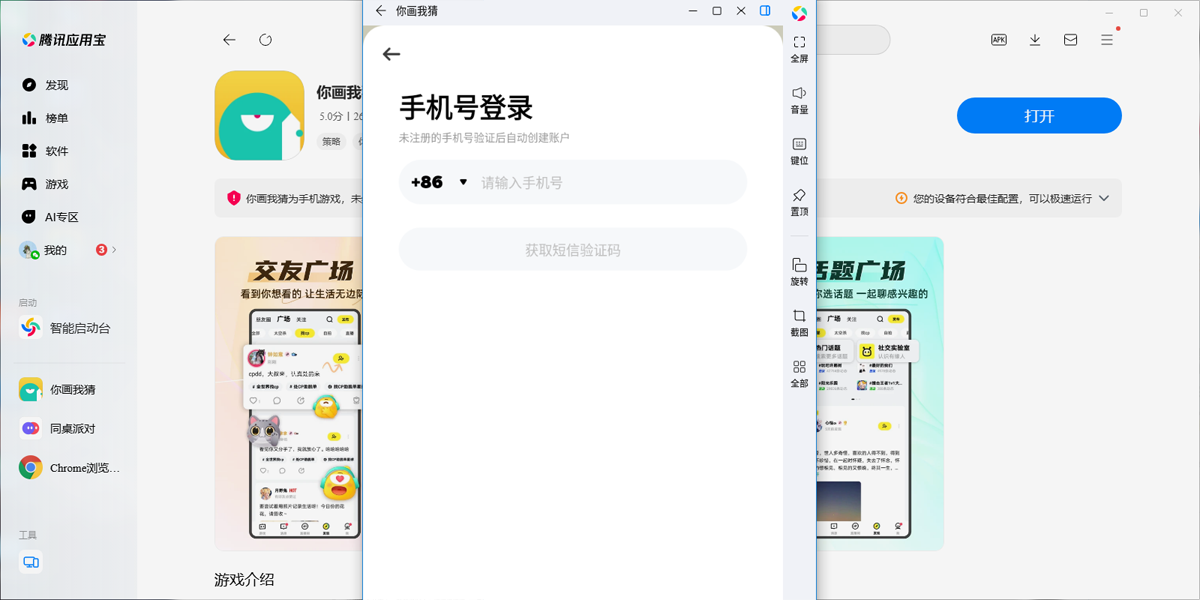Image resolution: width=1200 pixels, height=600 pixels.
Task: Open 发现 in store sidebar
Action: 46,85
